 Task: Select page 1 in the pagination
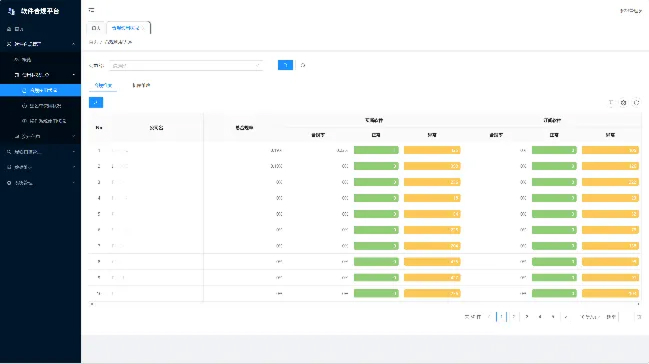(x=501, y=317)
